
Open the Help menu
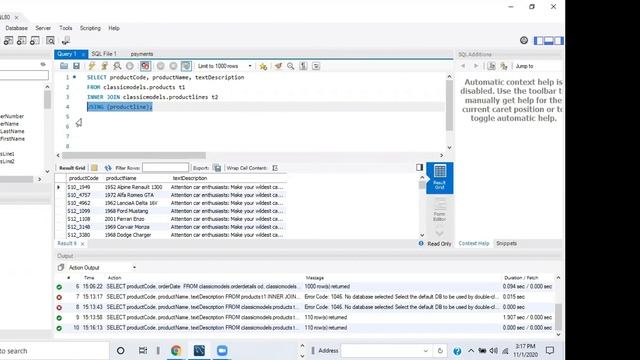point(114,28)
